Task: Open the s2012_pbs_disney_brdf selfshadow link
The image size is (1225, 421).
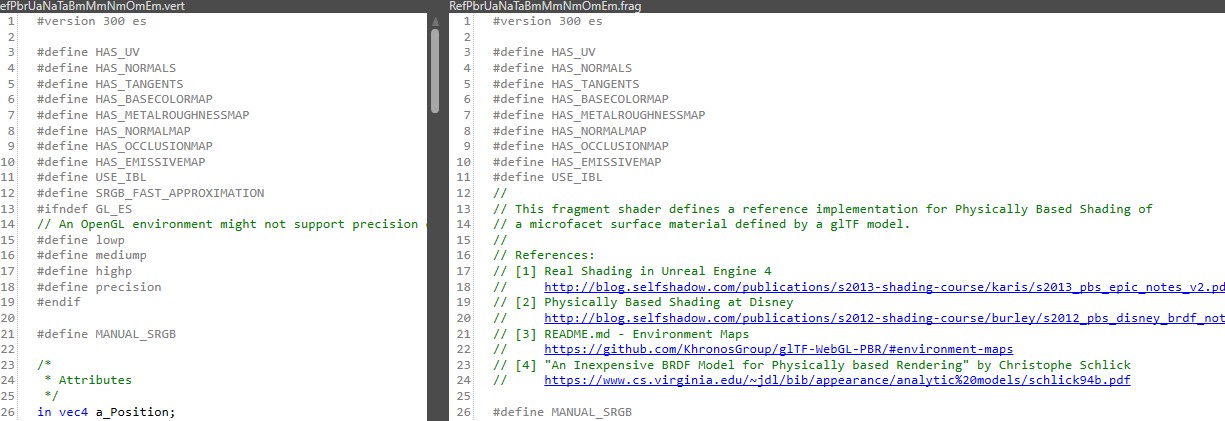Action: [x=884, y=318]
